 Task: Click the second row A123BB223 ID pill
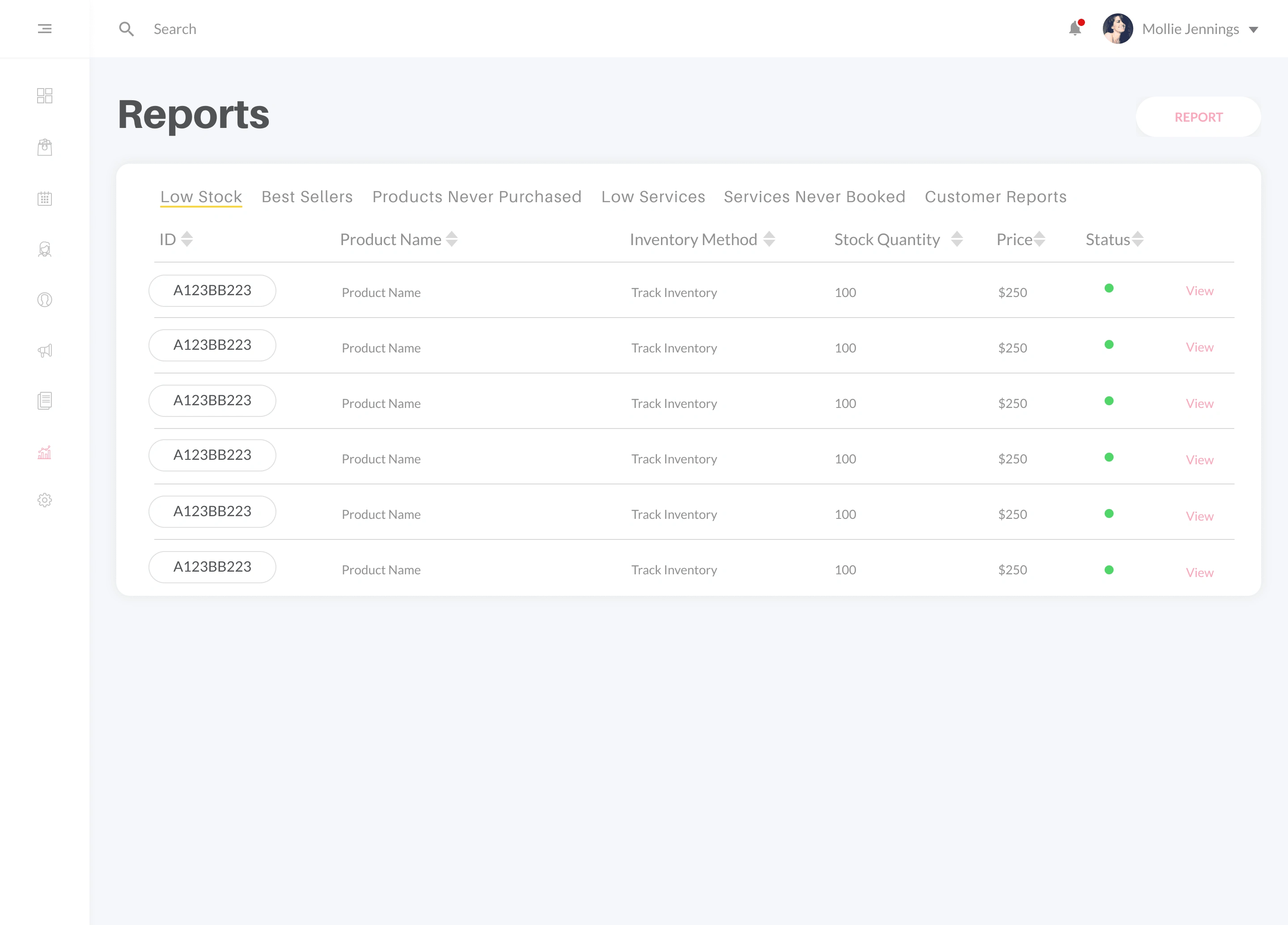click(x=212, y=345)
